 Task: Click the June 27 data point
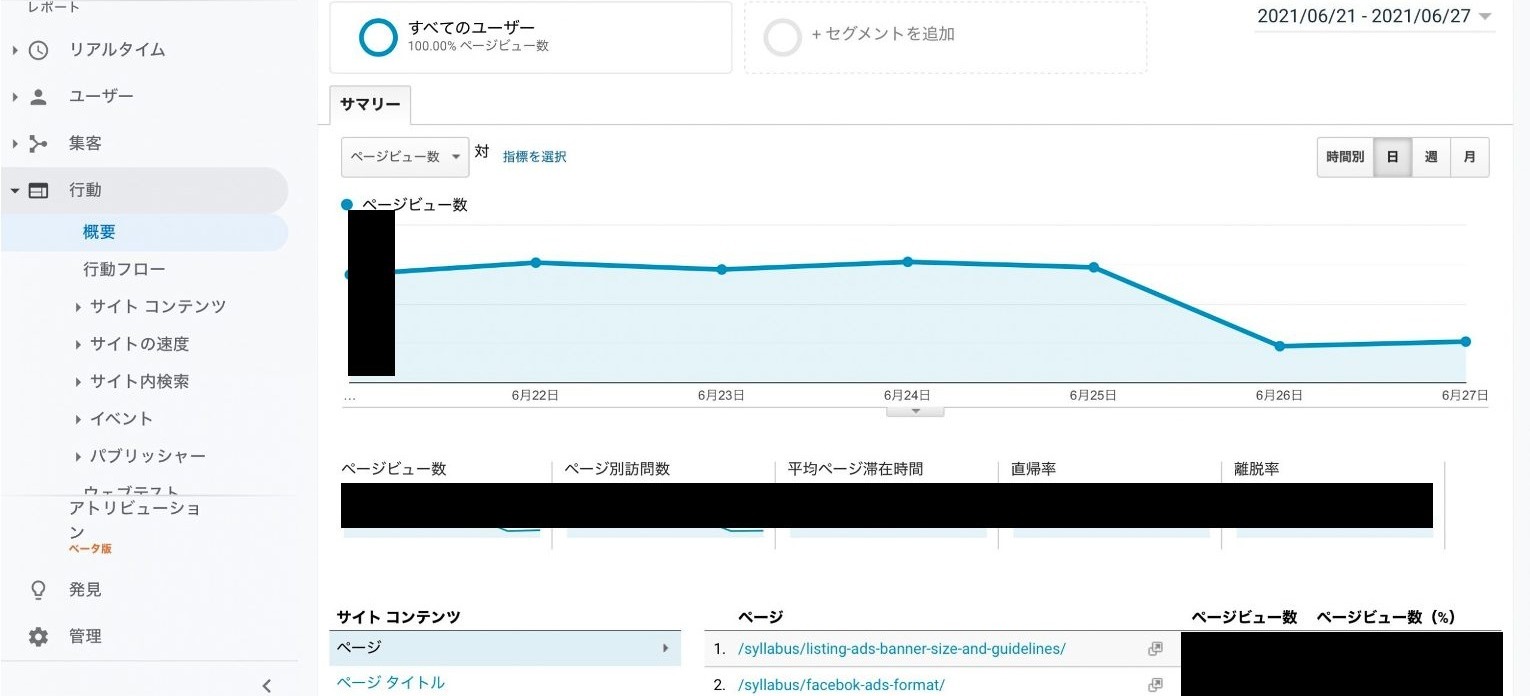(1466, 342)
